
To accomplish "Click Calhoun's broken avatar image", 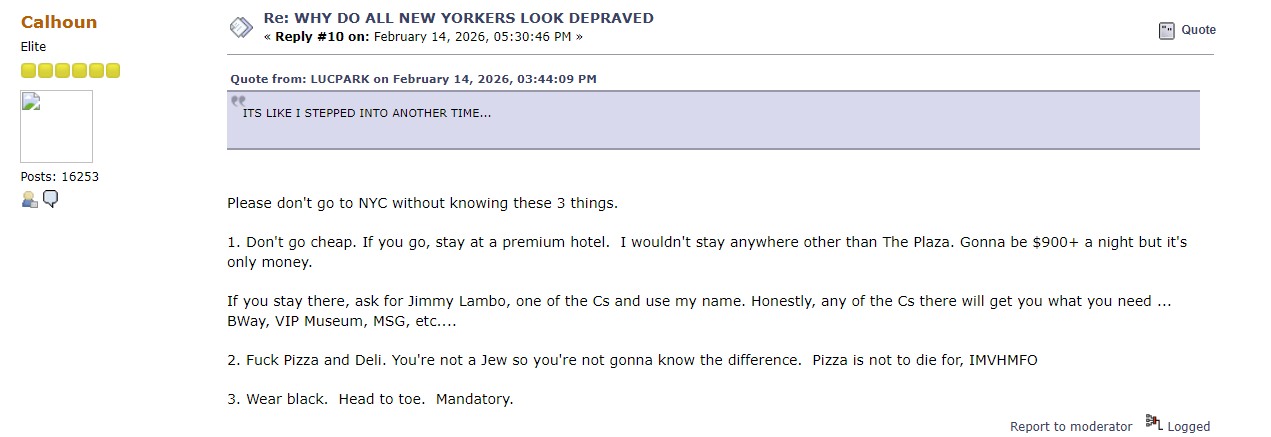I will pyautogui.click(x=57, y=126).
